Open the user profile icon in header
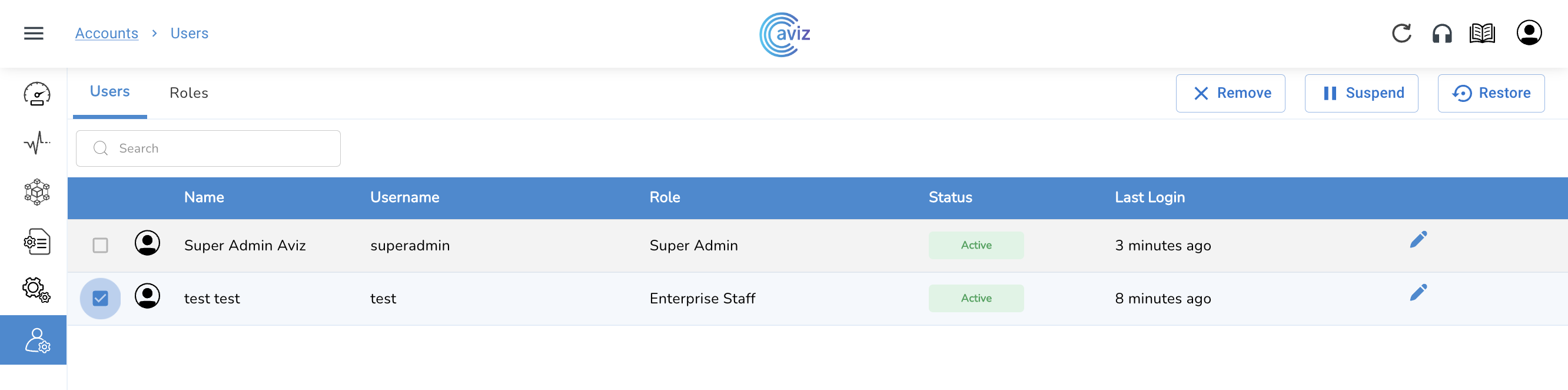1568x390 pixels. [x=1529, y=33]
